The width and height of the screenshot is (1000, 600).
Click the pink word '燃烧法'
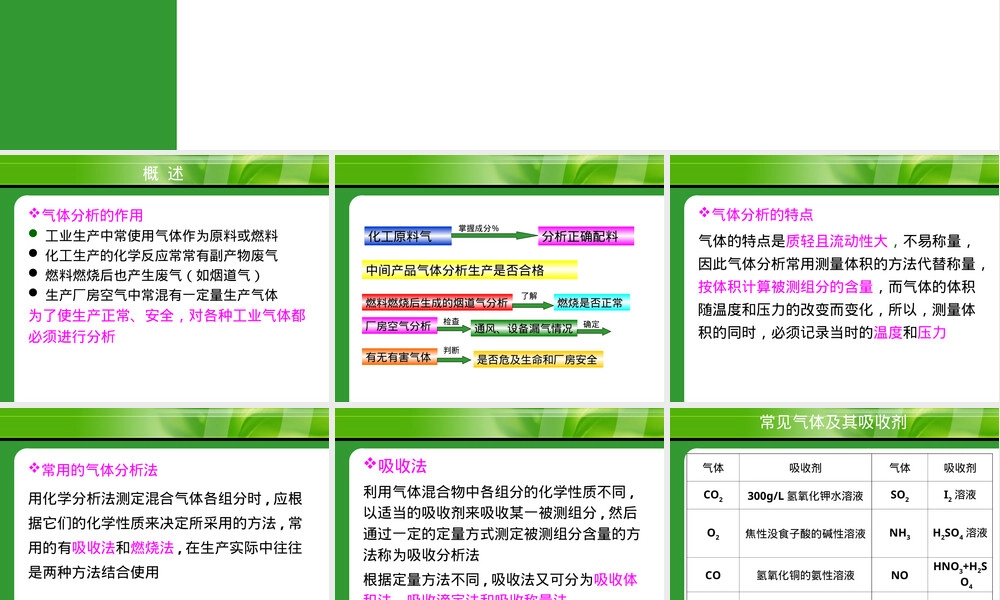tap(152, 548)
